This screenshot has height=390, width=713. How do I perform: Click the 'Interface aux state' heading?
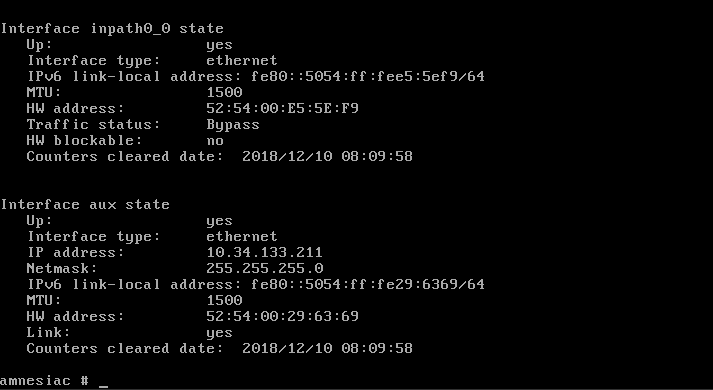[85, 205]
